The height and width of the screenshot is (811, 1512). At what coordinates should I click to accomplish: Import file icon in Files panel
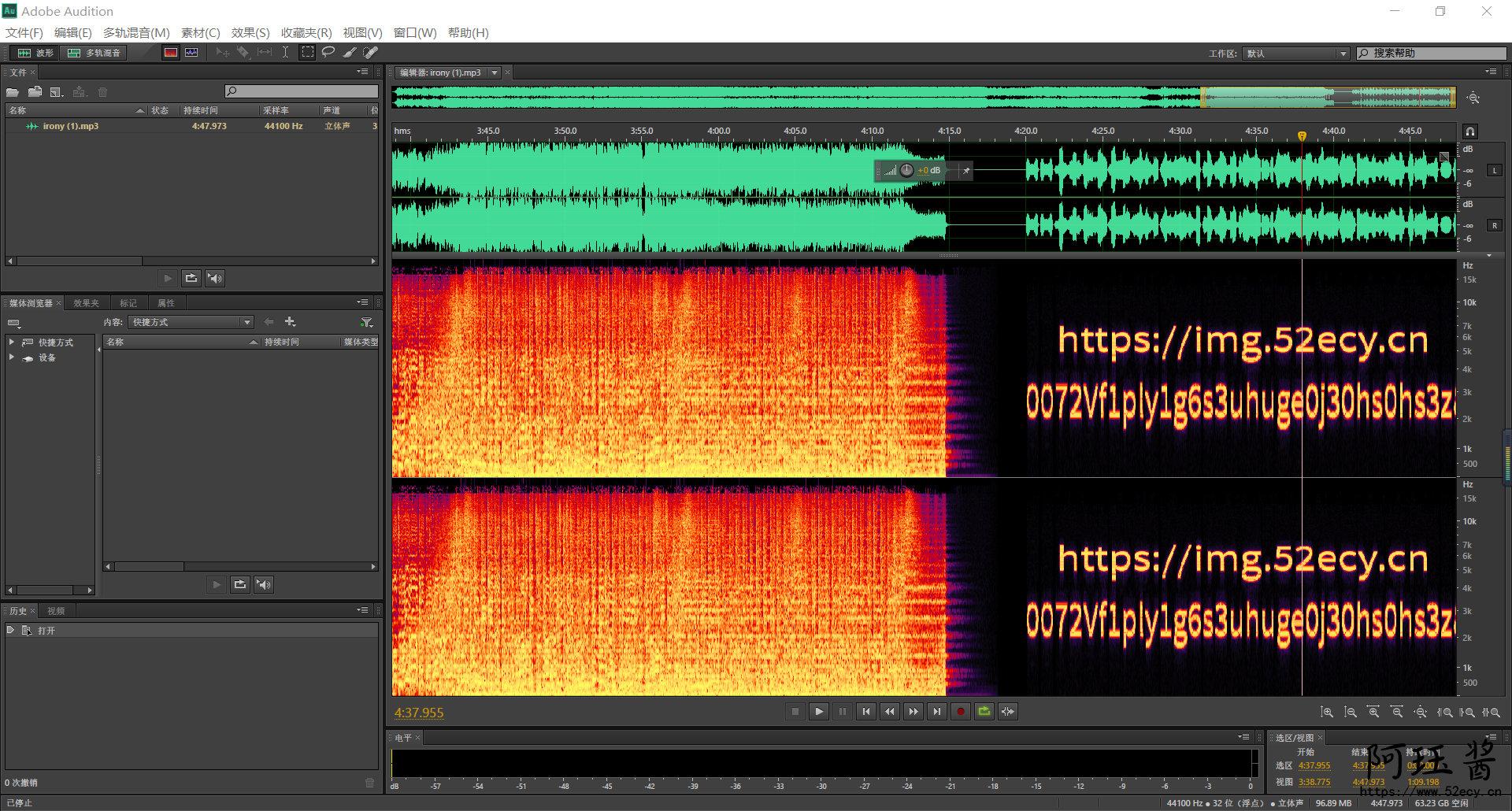point(35,92)
